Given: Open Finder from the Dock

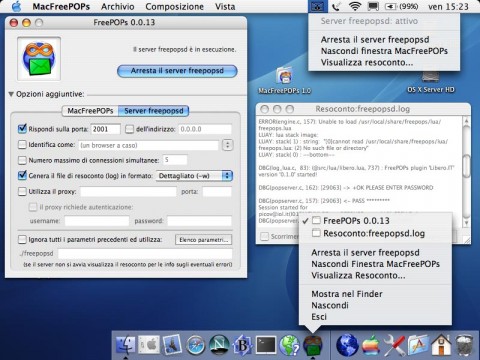Looking at the screenshot, I should pos(126,345).
